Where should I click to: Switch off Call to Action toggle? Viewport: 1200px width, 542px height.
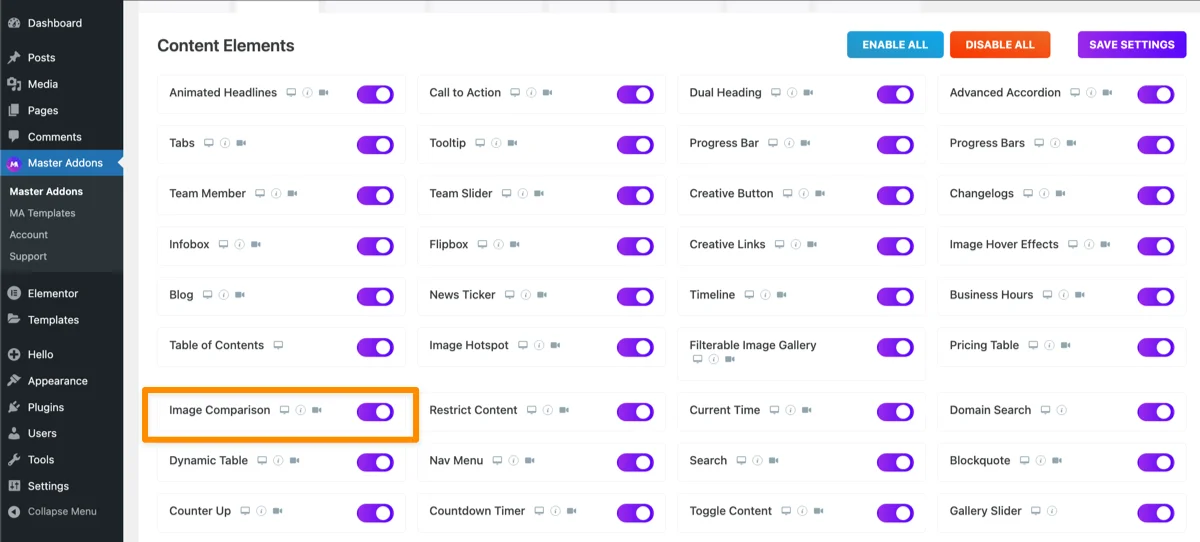pos(635,94)
